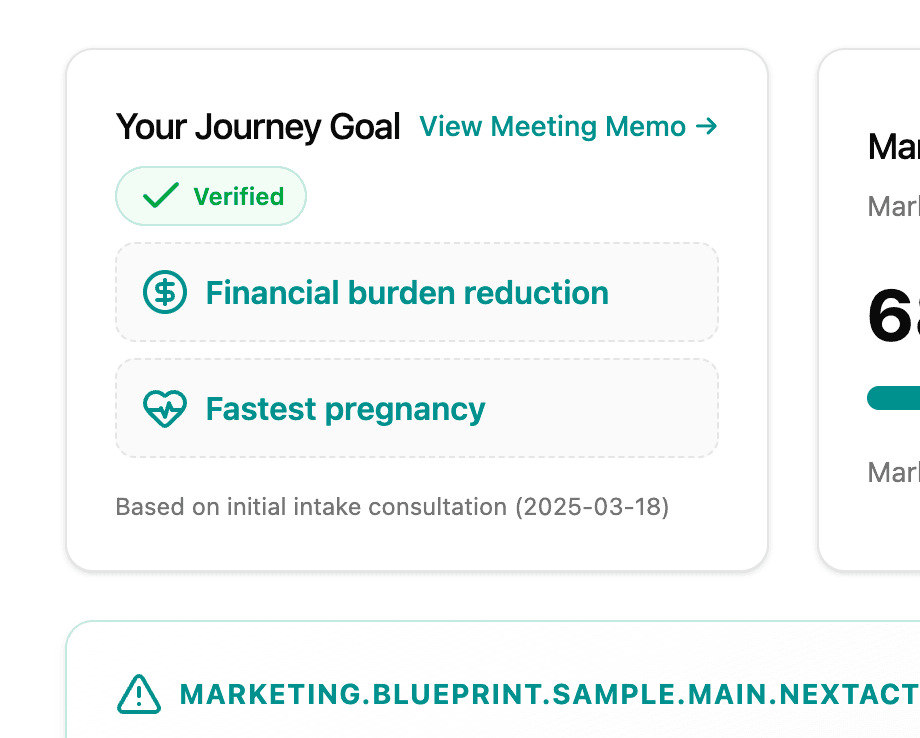Select the Verified badge label text
Image resolution: width=920 pixels, height=738 pixels.
238,197
